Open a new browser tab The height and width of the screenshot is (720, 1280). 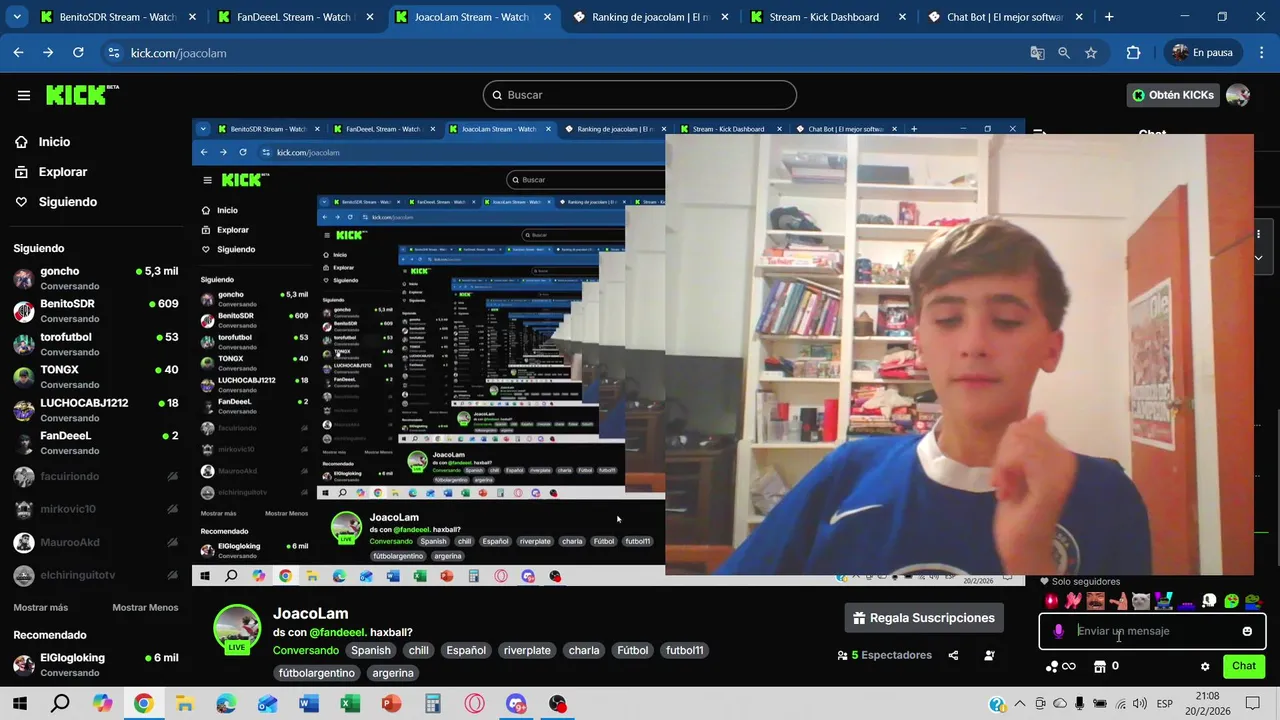(1109, 17)
